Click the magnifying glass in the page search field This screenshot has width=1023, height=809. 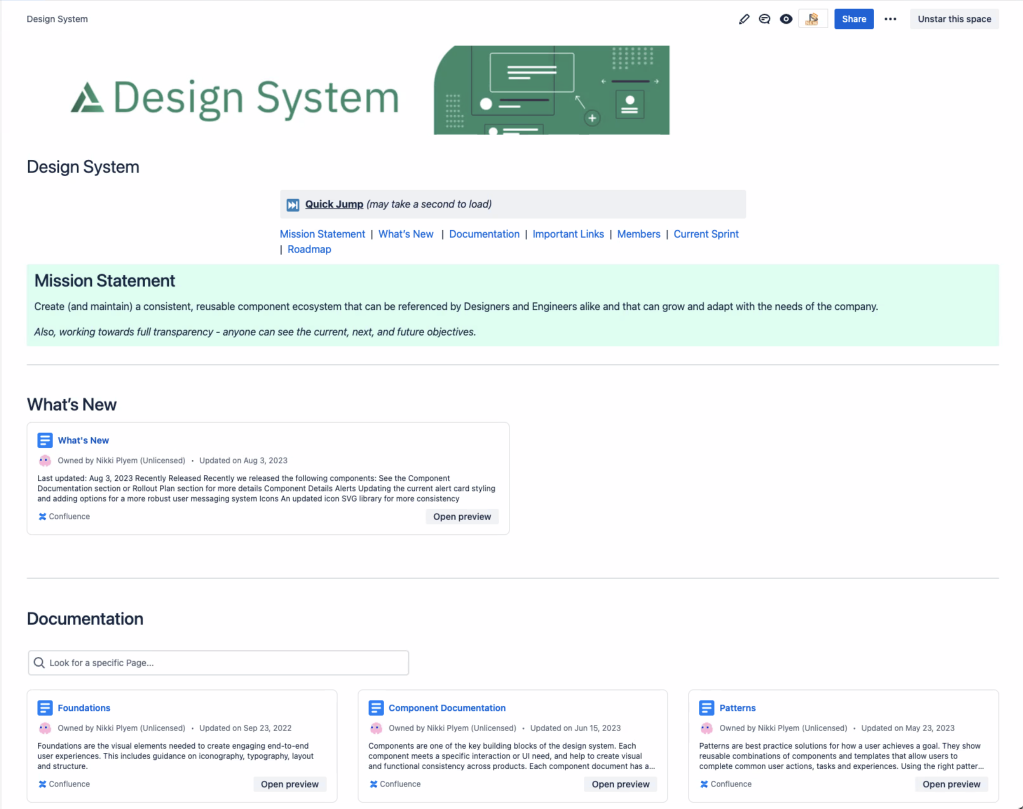(39, 662)
